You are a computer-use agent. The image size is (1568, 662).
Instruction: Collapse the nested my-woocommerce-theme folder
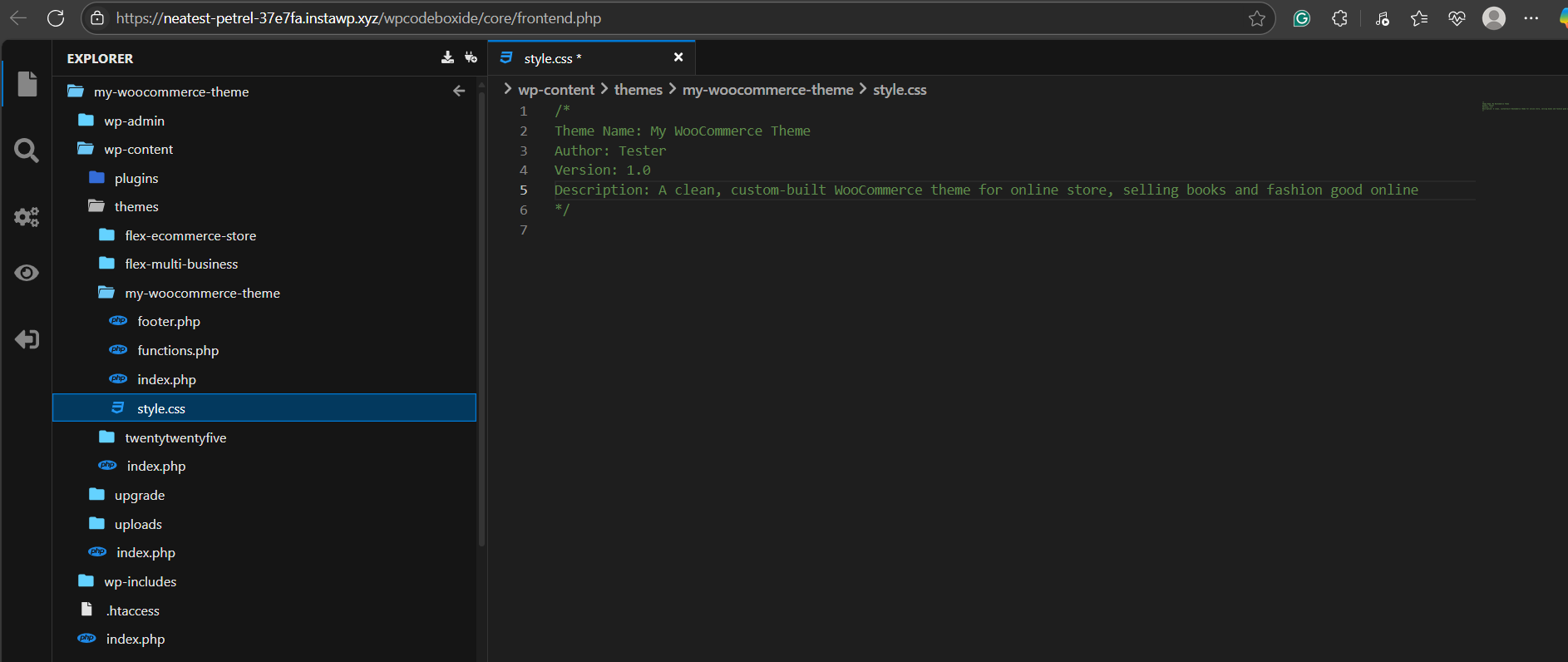click(202, 293)
